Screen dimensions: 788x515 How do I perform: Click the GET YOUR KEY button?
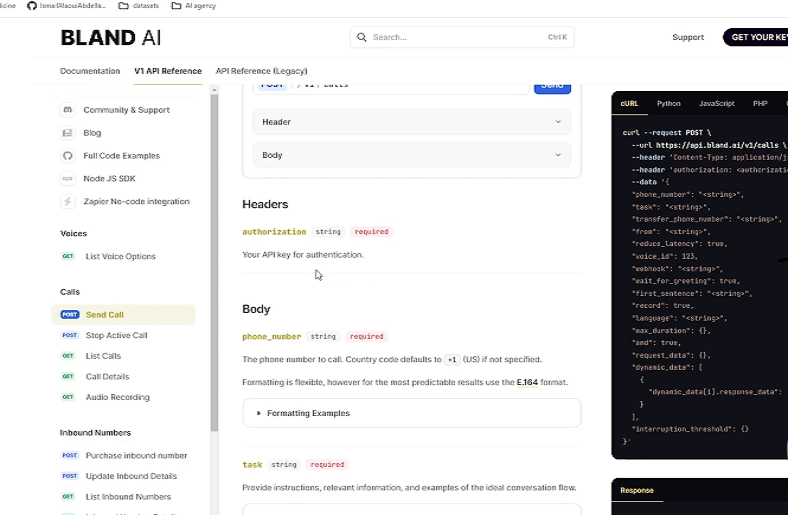[x=756, y=37]
